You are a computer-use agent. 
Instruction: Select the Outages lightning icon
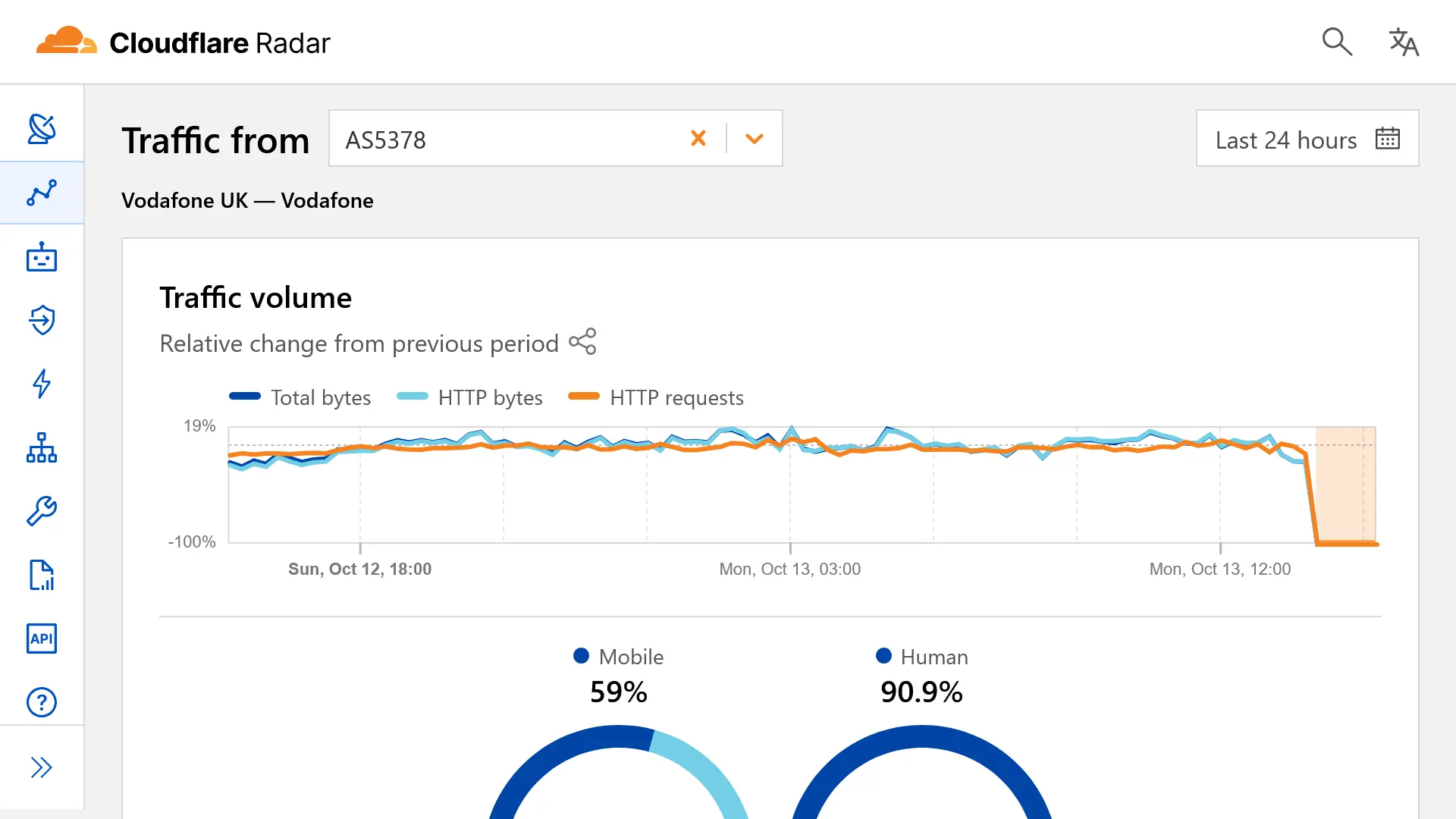point(42,384)
